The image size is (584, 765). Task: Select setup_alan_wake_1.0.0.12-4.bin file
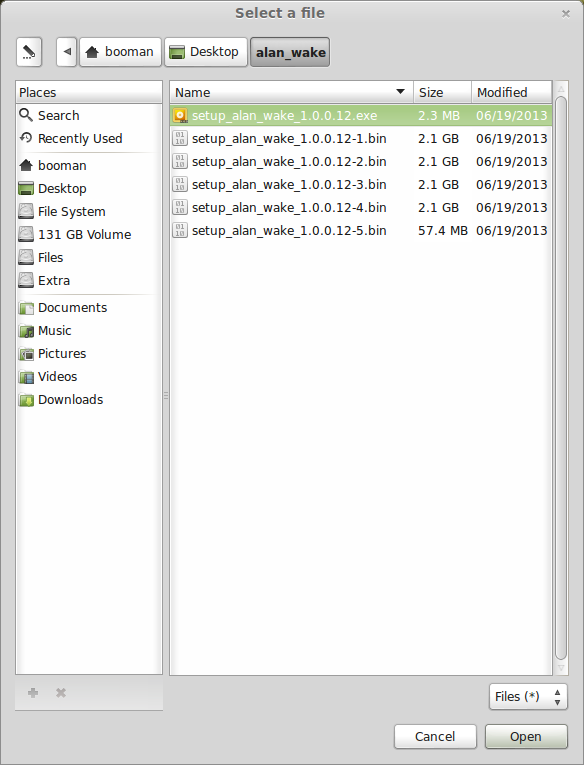361,207
